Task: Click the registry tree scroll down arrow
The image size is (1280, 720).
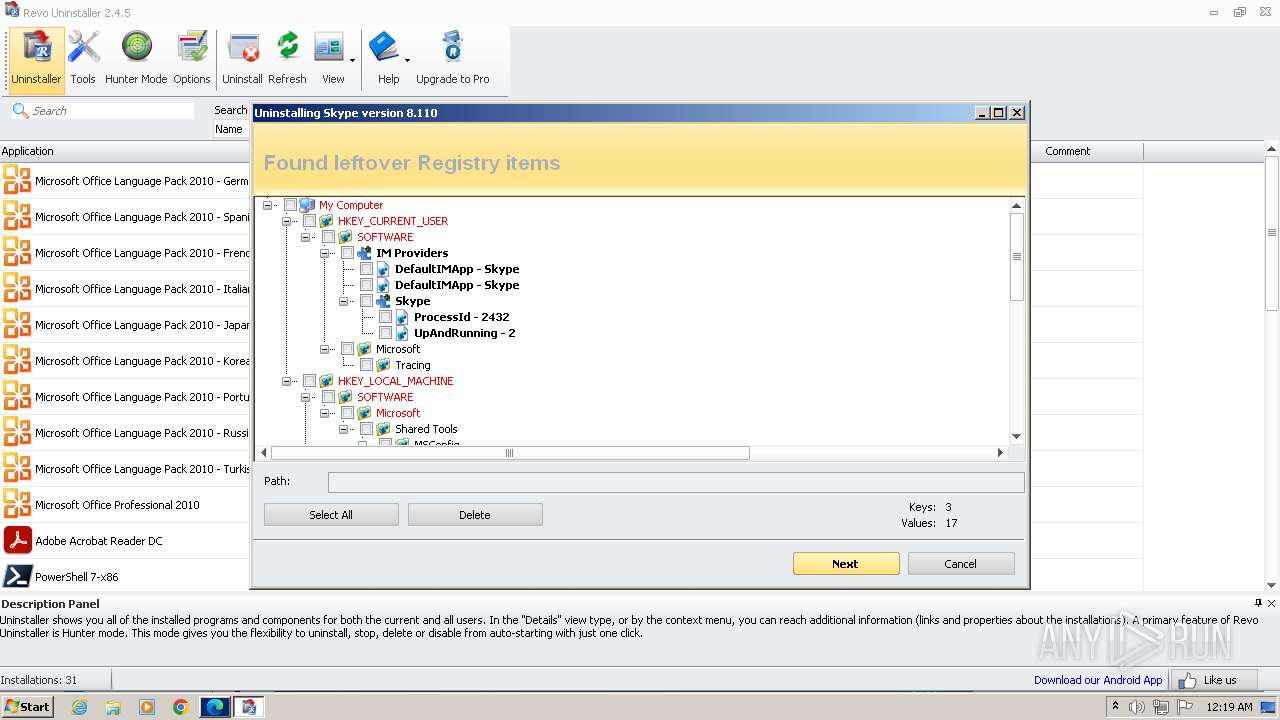Action: [x=1017, y=437]
